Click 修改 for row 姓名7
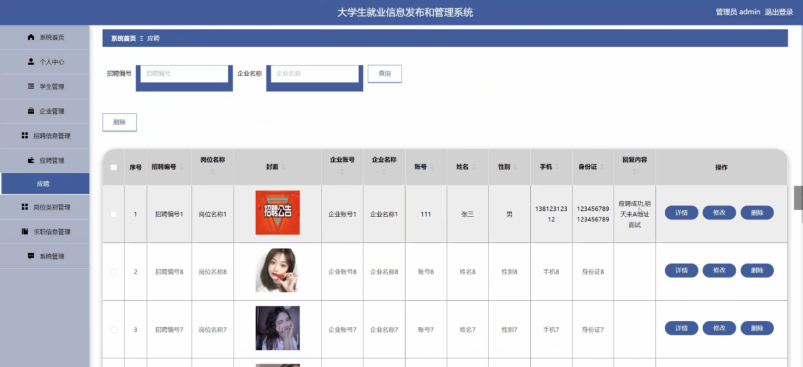This screenshot has width=803, height=367. [x=719, y=328]
